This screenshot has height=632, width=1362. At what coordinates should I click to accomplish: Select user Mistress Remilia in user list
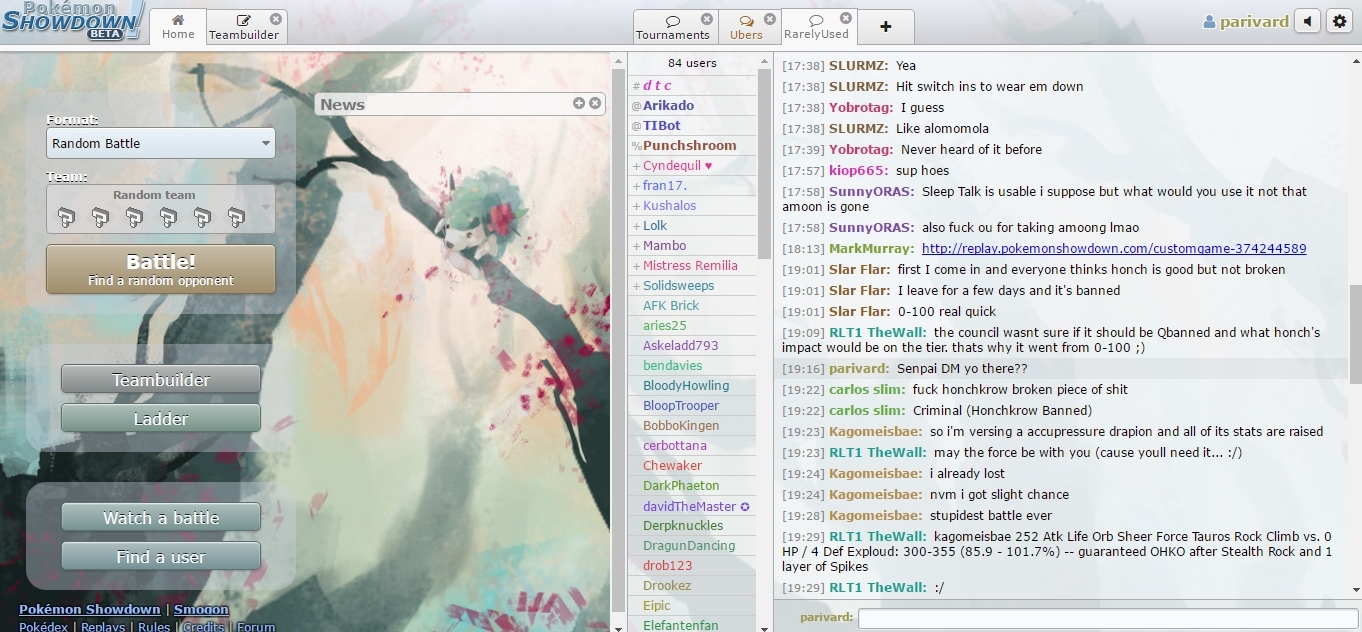point(692,265)
